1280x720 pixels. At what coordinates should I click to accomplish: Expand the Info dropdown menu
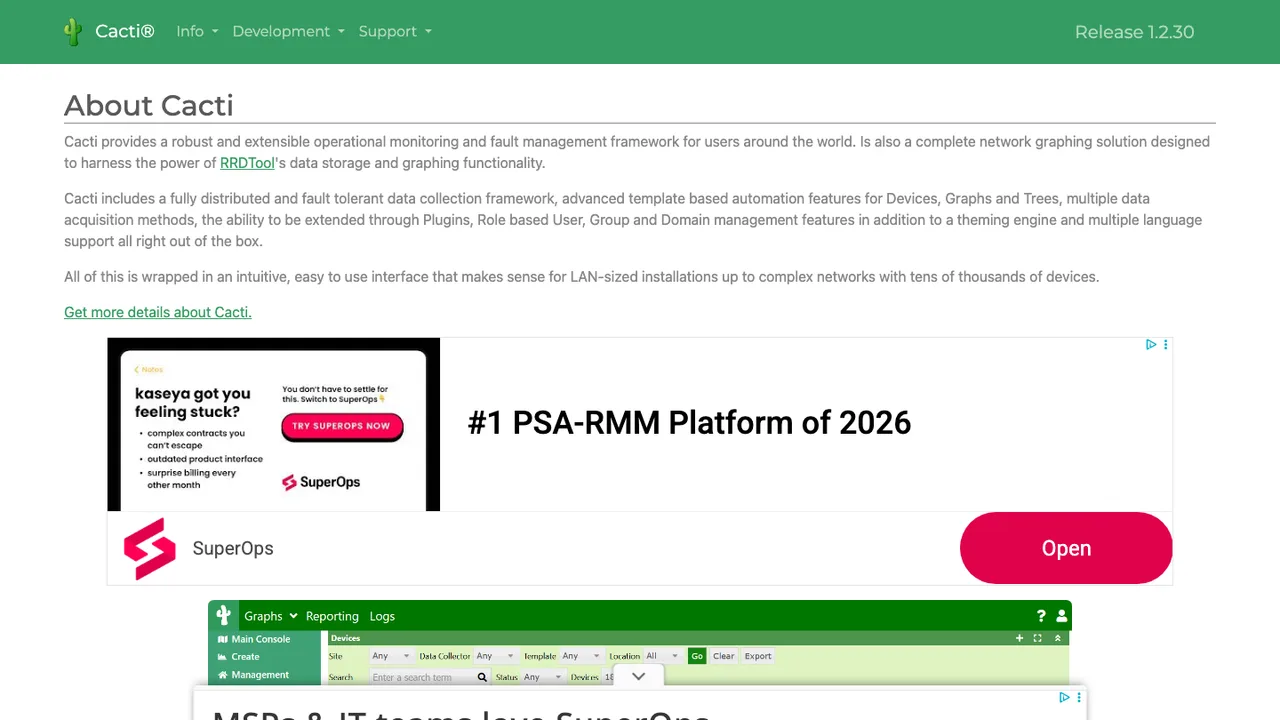[197, 32]
